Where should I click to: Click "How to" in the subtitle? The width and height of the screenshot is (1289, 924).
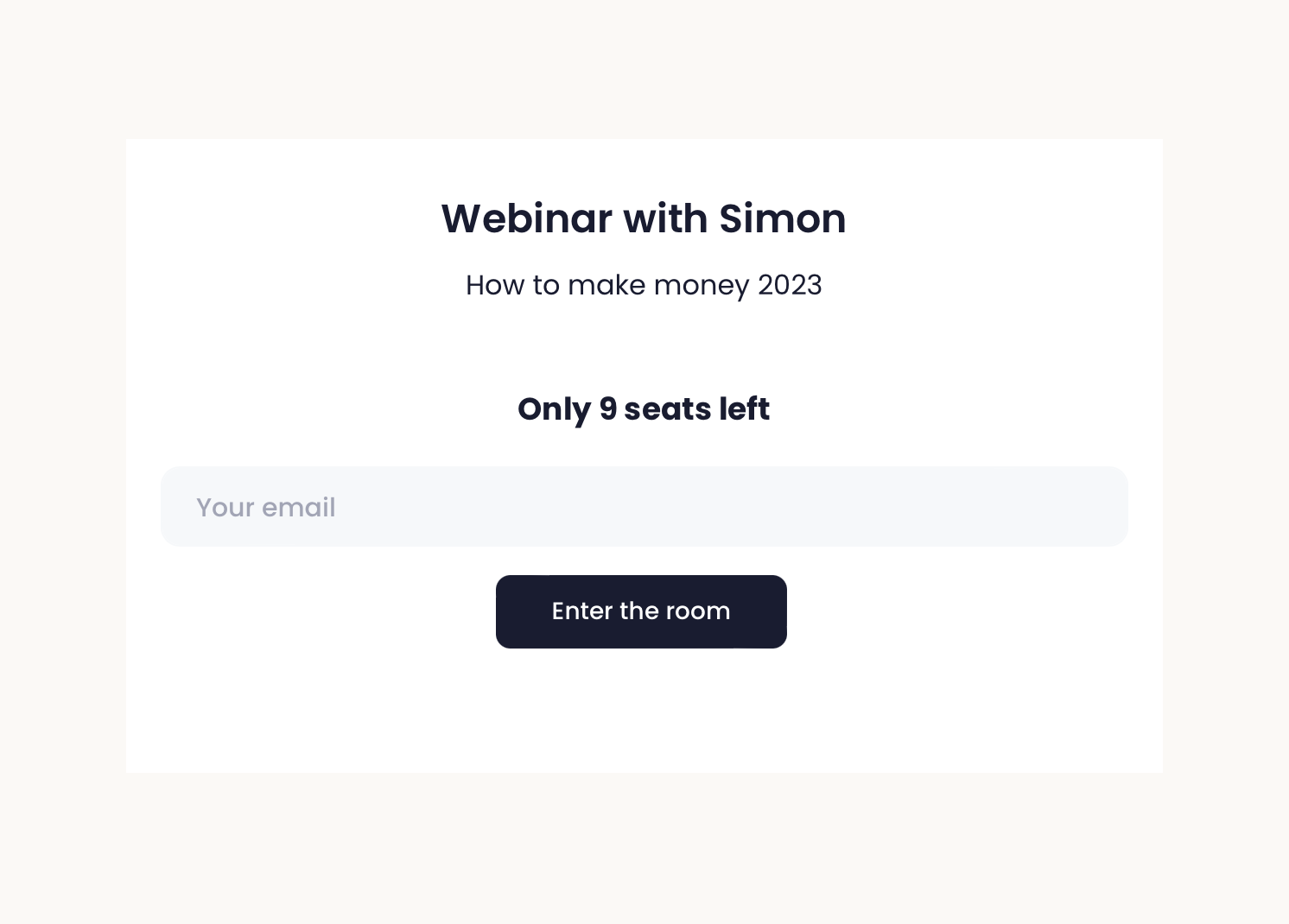click(x=512, y=285)
